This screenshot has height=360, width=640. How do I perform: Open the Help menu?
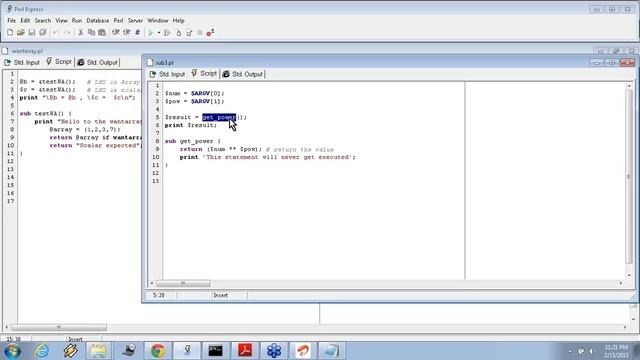(178, 20)
